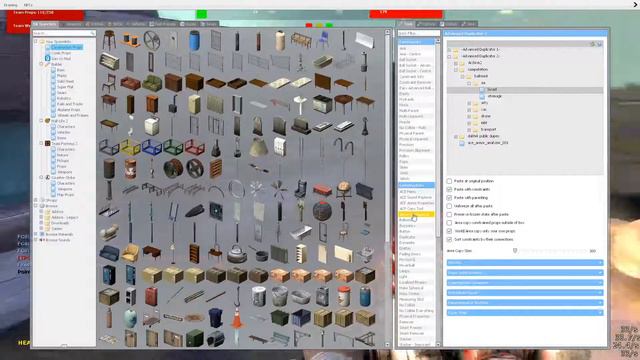Collapse the Team Fortress 2 spawnlist node
The image size is (640, 360).
[41, 144]
